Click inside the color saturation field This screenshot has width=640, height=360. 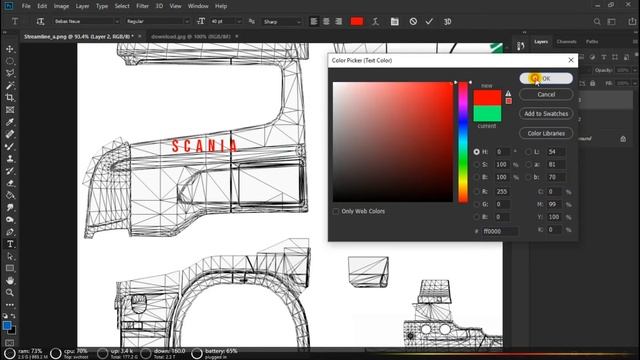coord(393,142)
